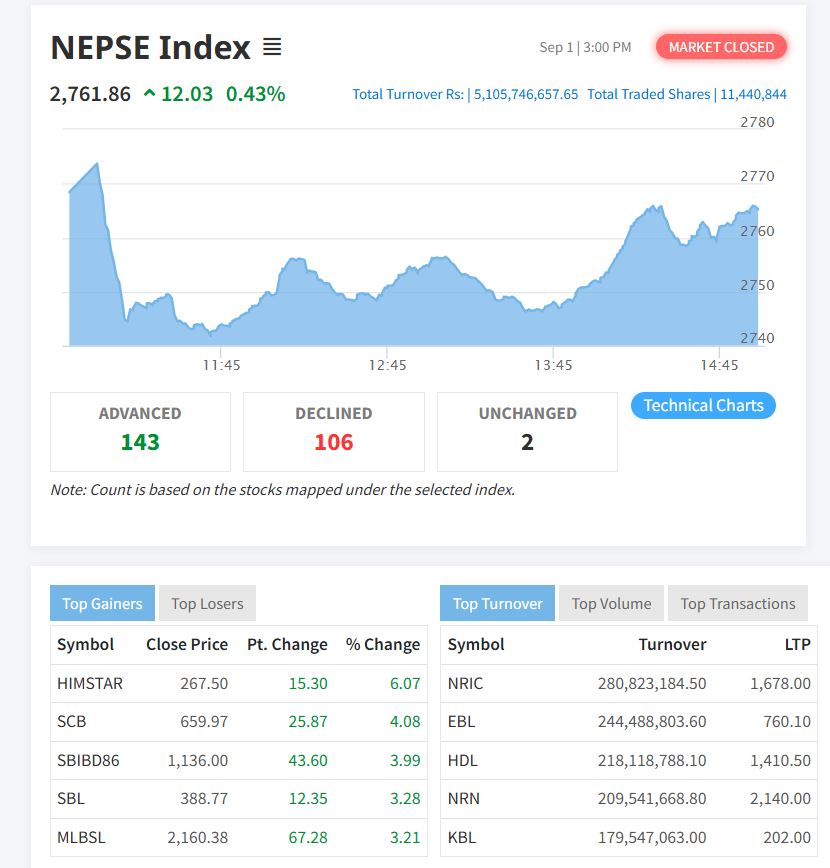Click the SBIBD86 symbol row
The image size is (830, 868).
[x=88, y=760]
